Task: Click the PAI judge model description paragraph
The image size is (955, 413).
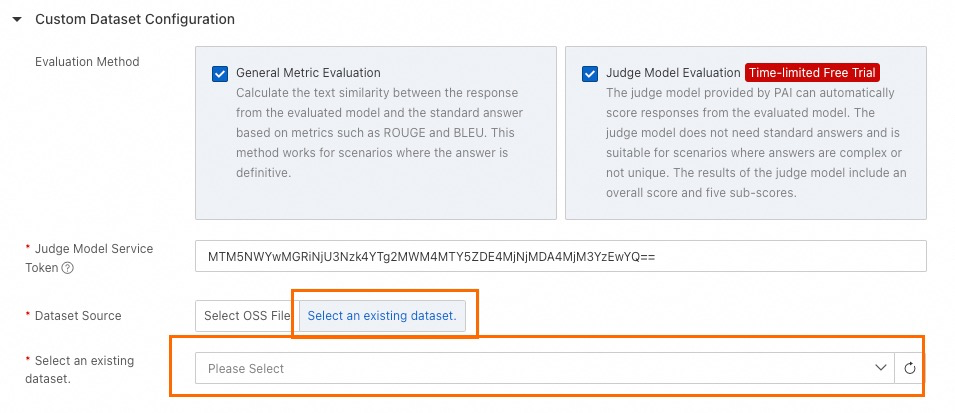Action: pos(756,143)
